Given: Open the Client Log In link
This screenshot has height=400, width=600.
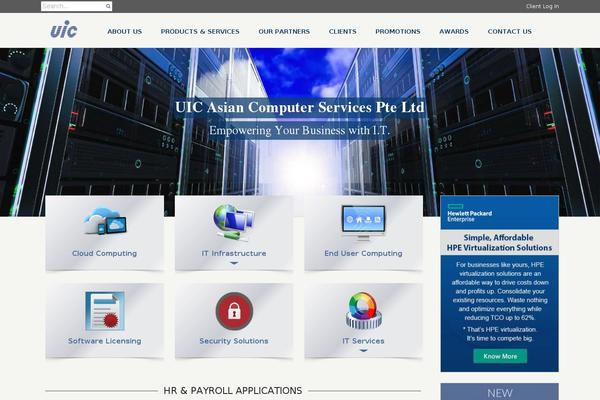Looking at the screenshot, I should 542,6.
